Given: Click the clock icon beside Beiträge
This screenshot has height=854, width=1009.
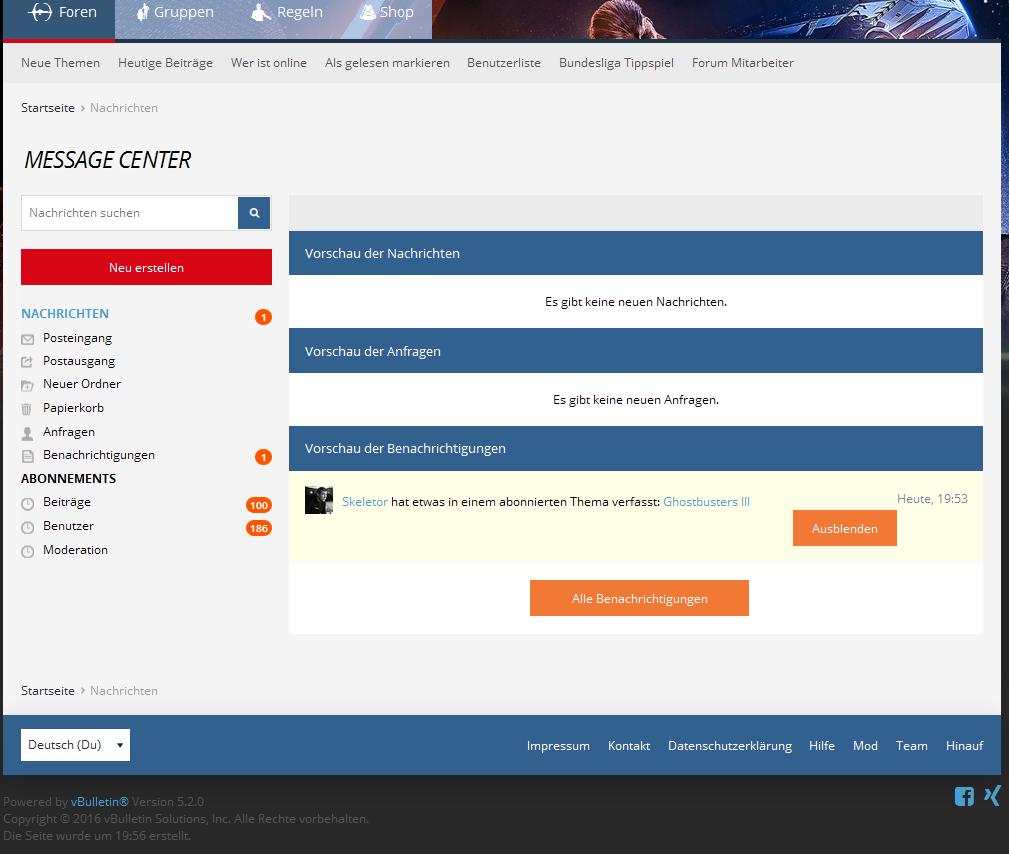Looking at the screenshot, I should click(27, 503).
